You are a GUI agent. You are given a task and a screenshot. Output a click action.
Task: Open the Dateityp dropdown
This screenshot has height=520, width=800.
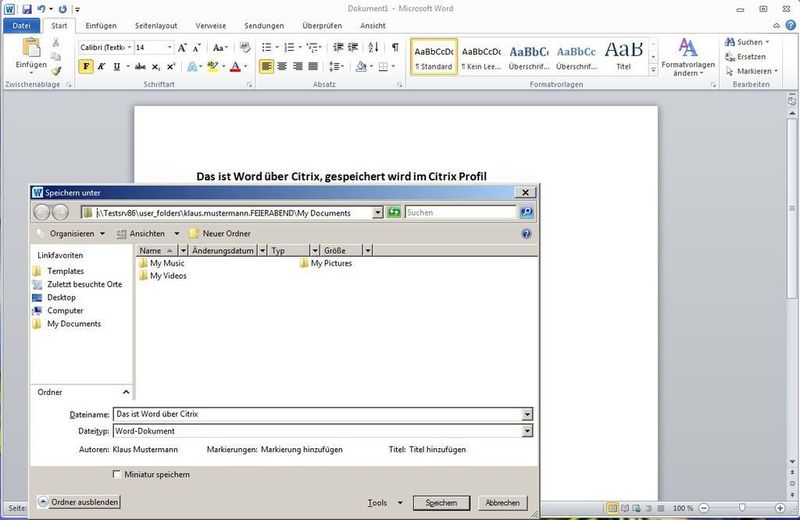(x=527, y=431)
